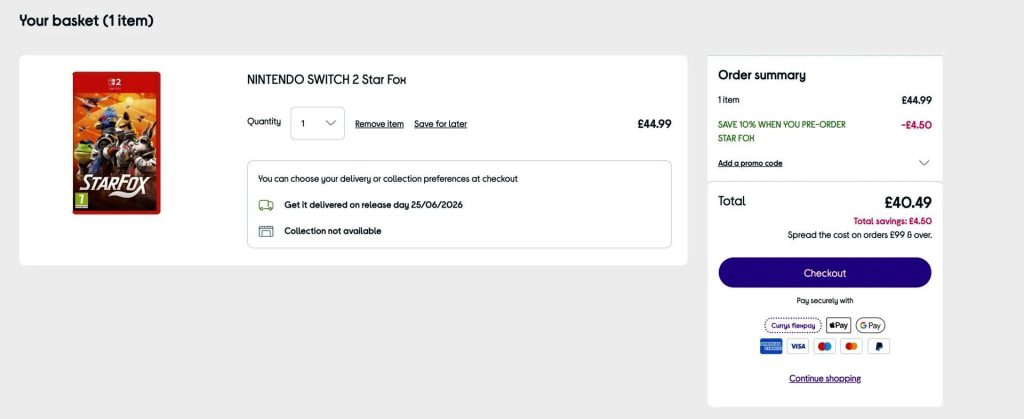Click Add a promo code link
This screenshot has width=1024, height=419.
750,163
